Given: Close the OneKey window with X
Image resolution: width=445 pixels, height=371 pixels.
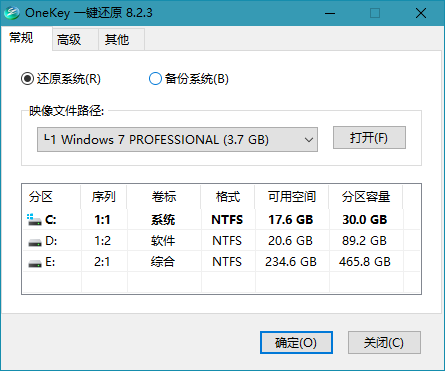Looking at the screenshot, I should [421, 13].
